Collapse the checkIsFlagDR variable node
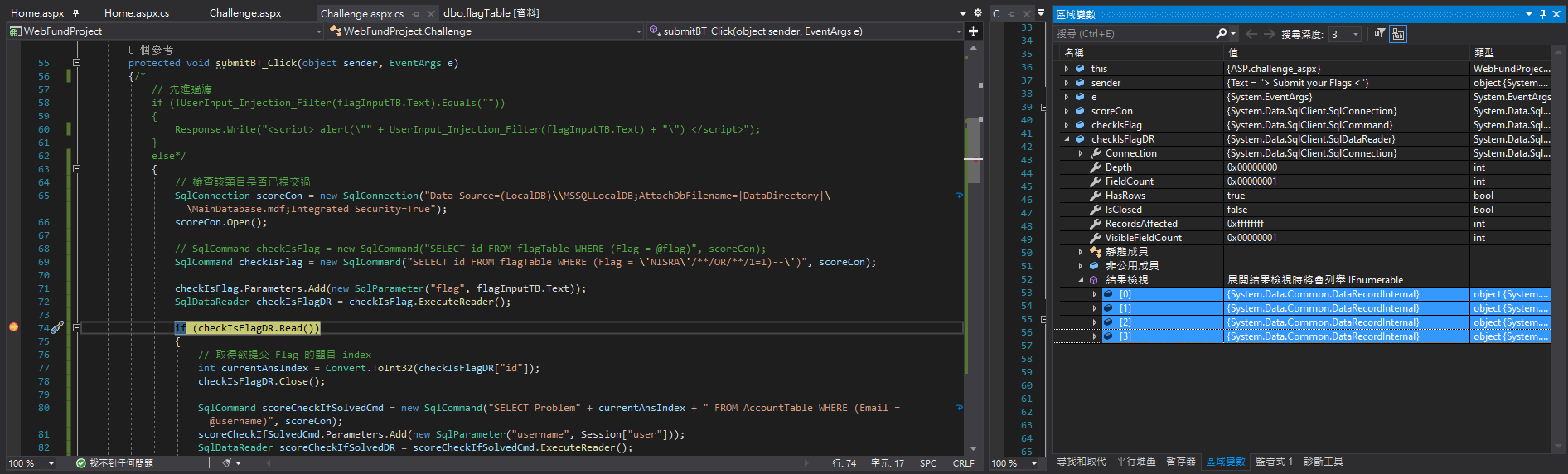Viewport: 1568px width, 474px height. [x=1067, y=139]
